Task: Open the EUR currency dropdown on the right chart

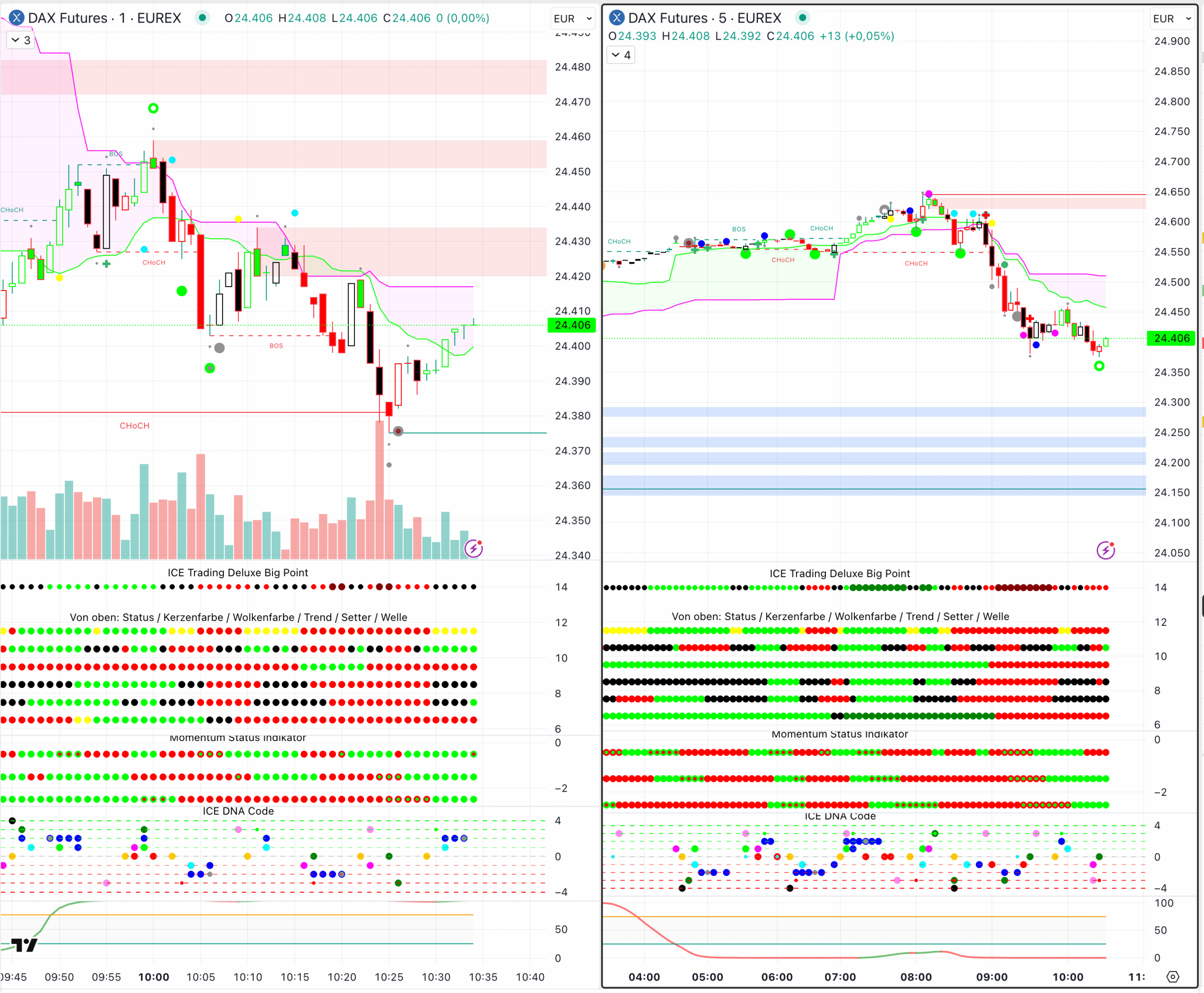Action: [x=1171, y=18]
